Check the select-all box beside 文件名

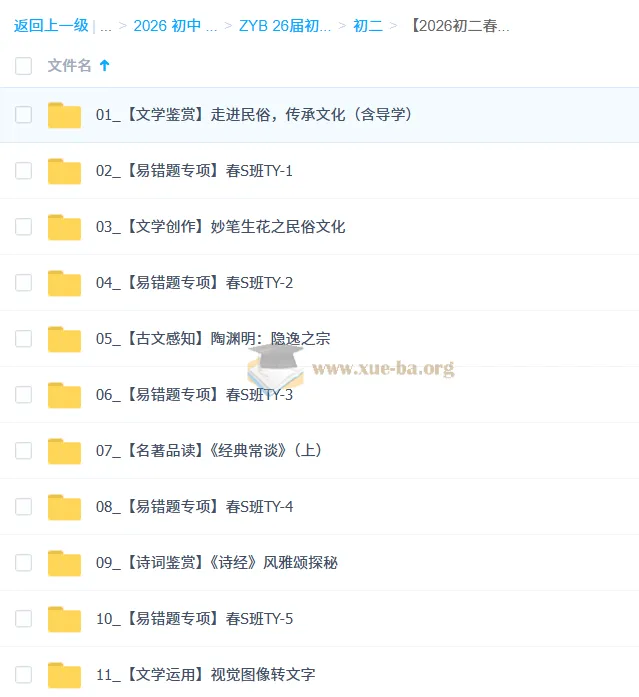coord(23,66)
